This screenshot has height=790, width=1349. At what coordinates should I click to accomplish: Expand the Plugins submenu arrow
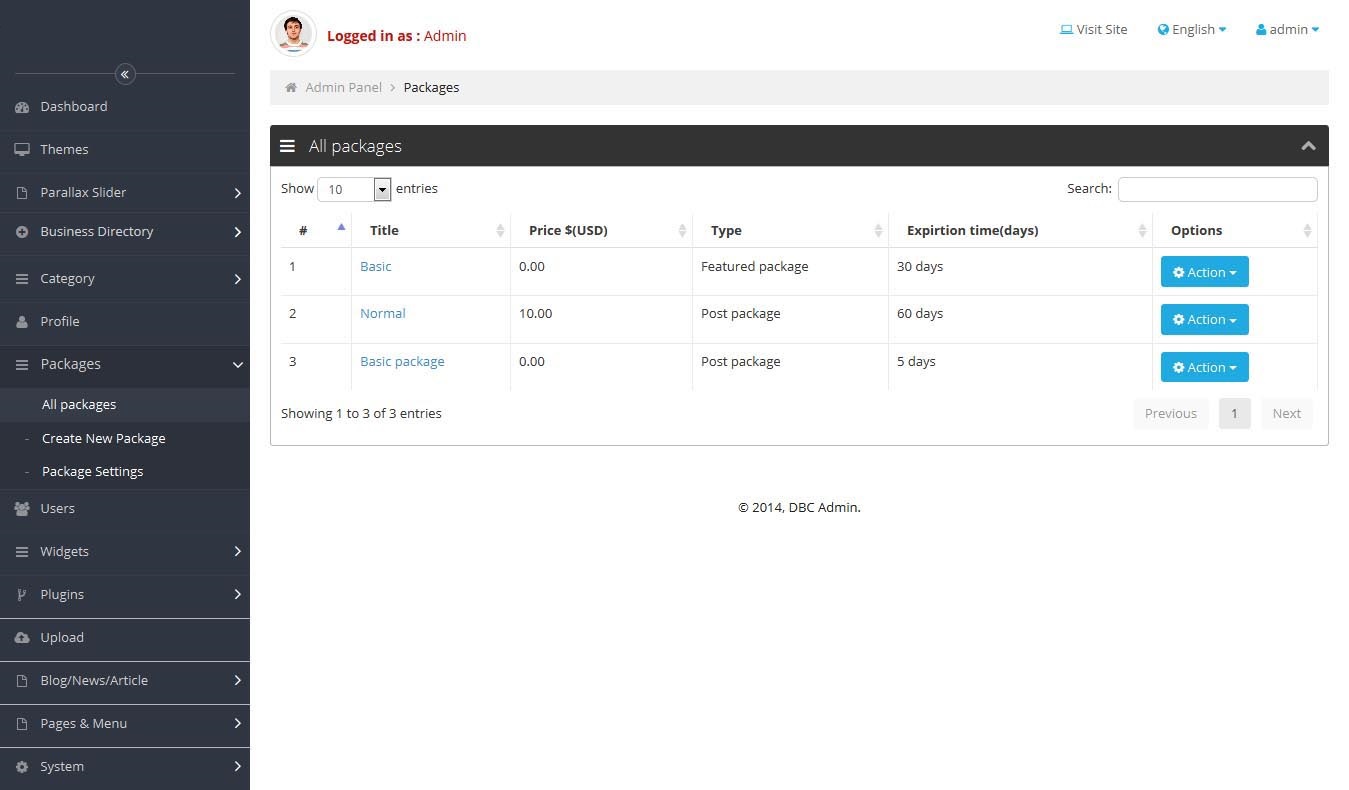(238, 595)
